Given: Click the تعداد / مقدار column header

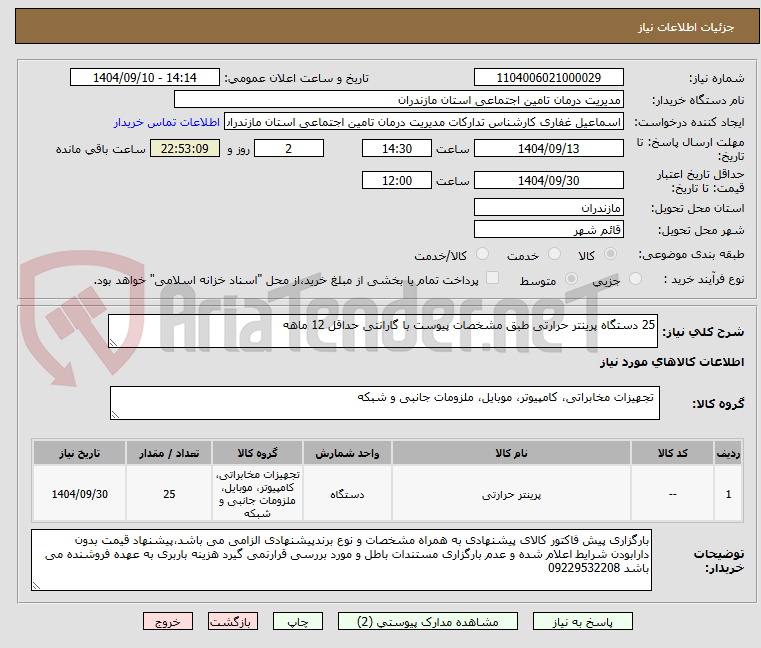Looking at the screenshot, I should (x=169, y=453).
